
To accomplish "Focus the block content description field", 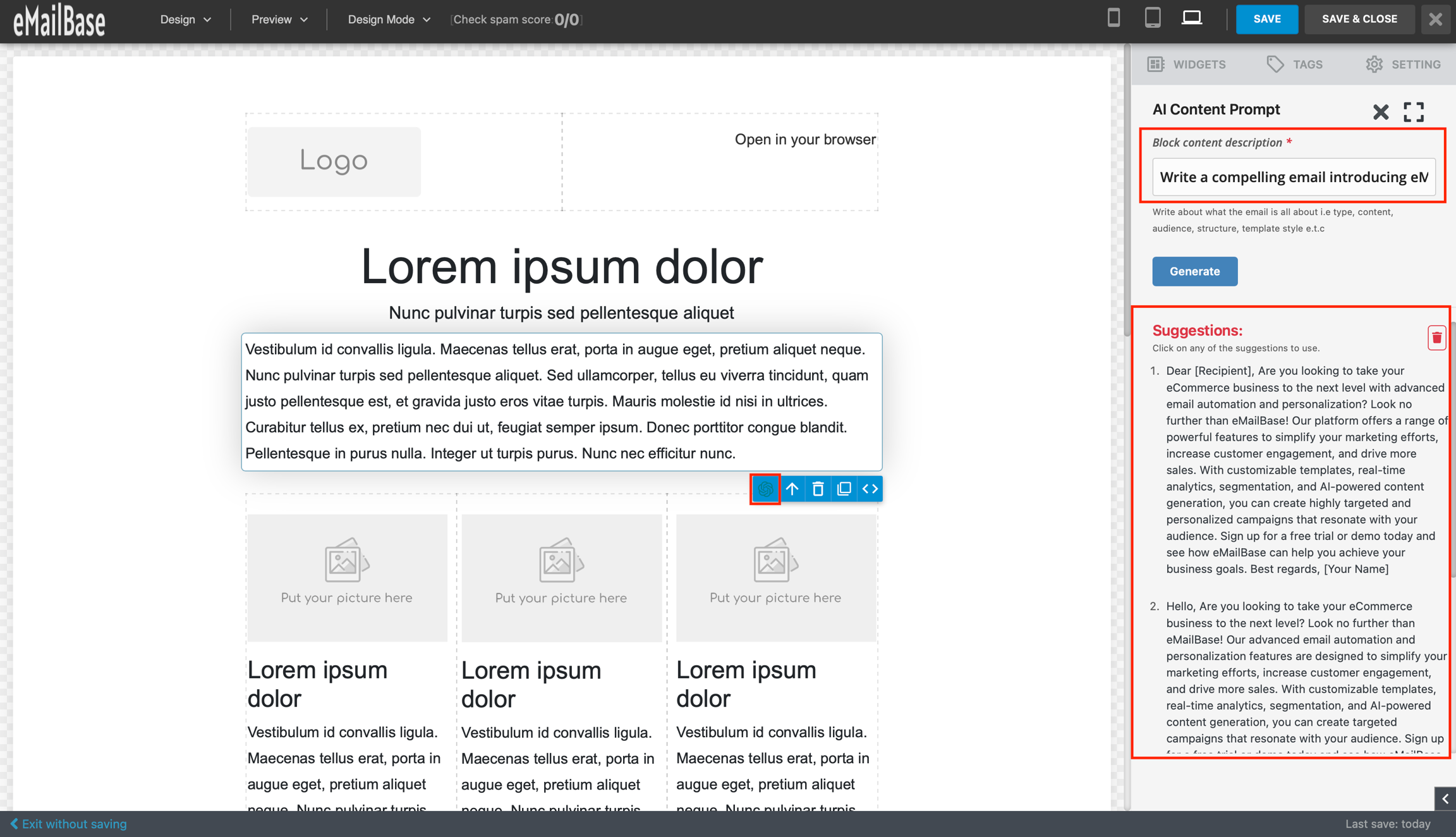I will click(x=1293, y=177).
